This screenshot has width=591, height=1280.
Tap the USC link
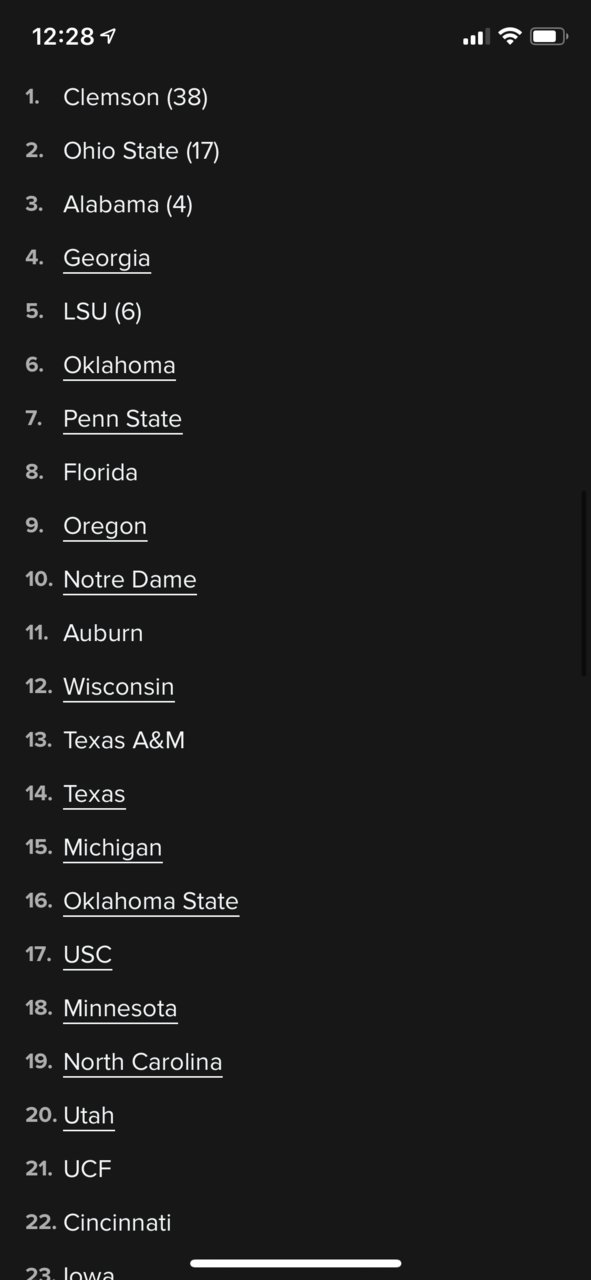coord(87,955)
